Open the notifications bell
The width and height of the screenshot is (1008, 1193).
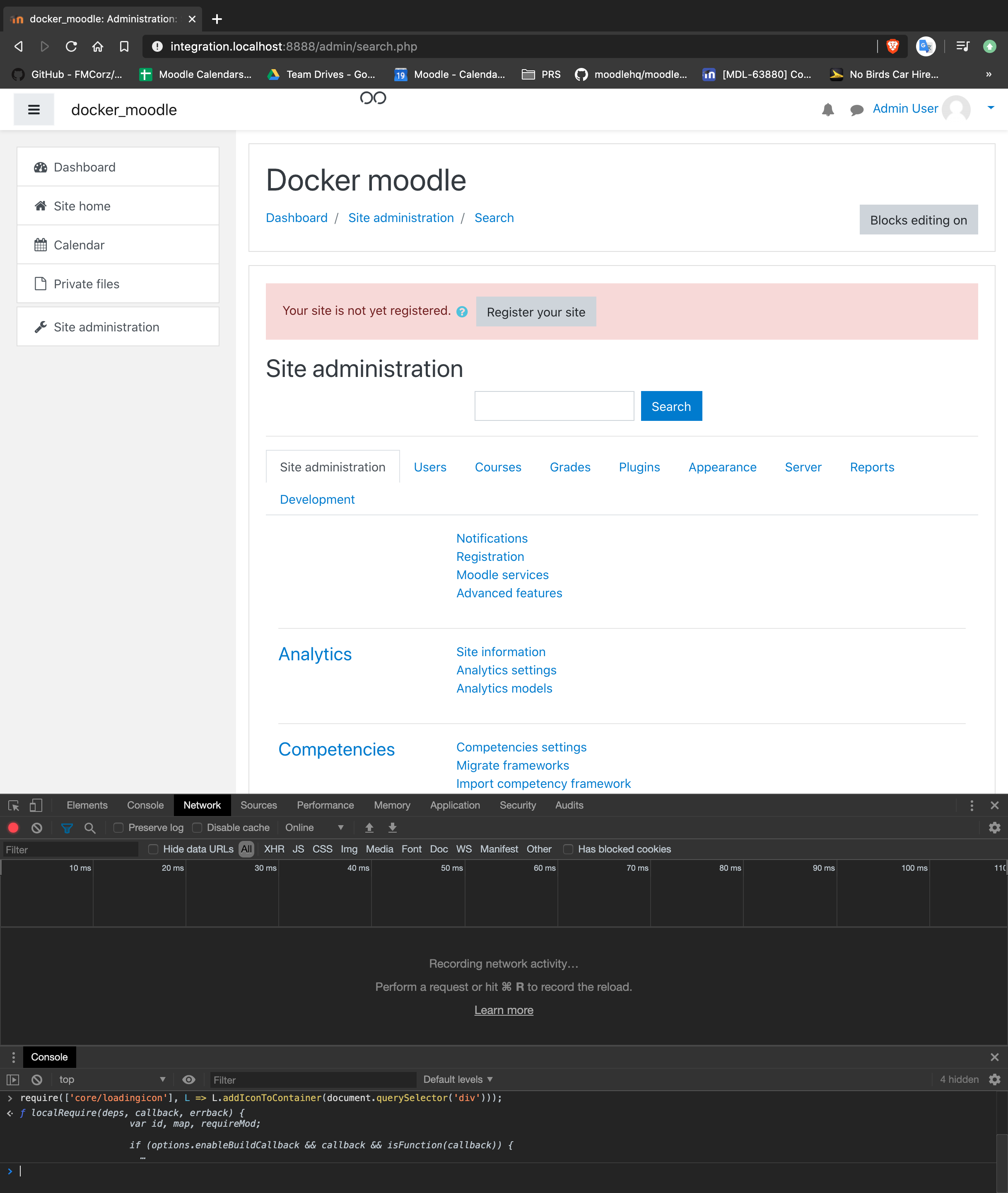(x=827, y=109)
